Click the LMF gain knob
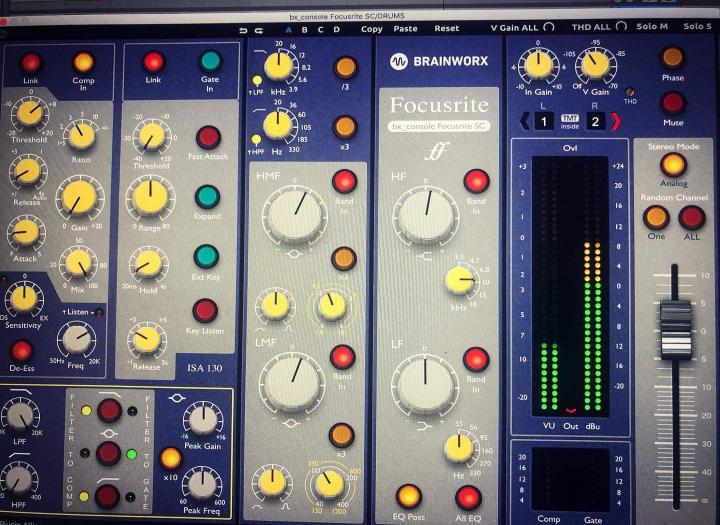Viewport: 720px width, 525px height. [x=292, y=382]
